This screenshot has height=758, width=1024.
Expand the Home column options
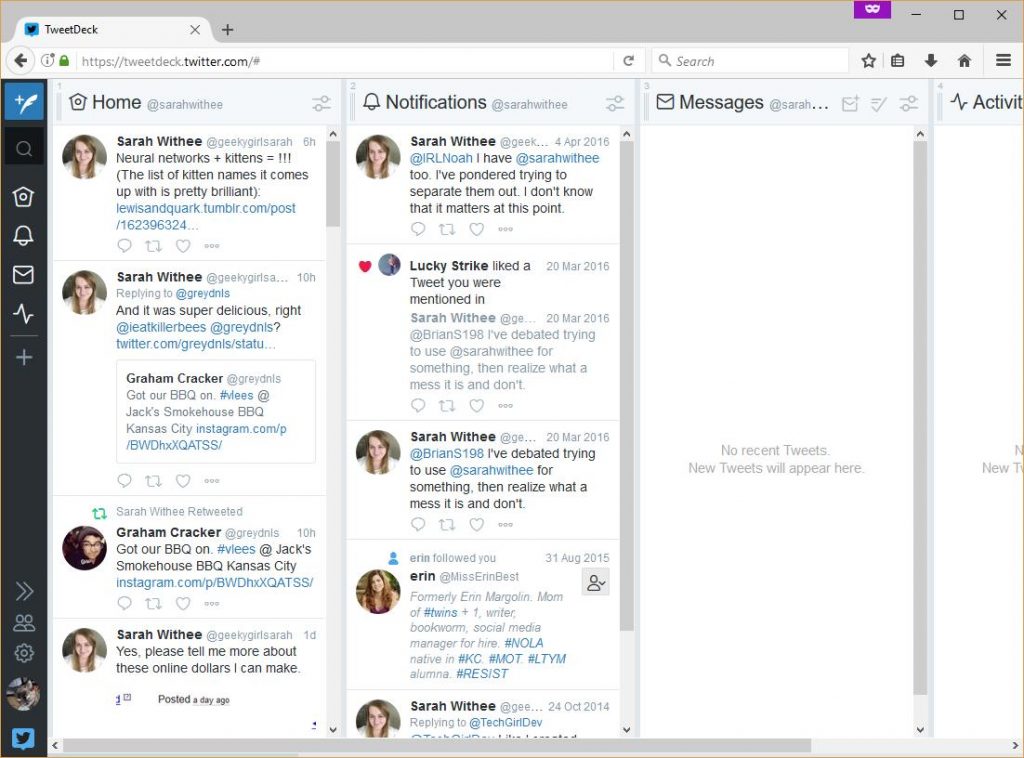(x=321, y=103)
